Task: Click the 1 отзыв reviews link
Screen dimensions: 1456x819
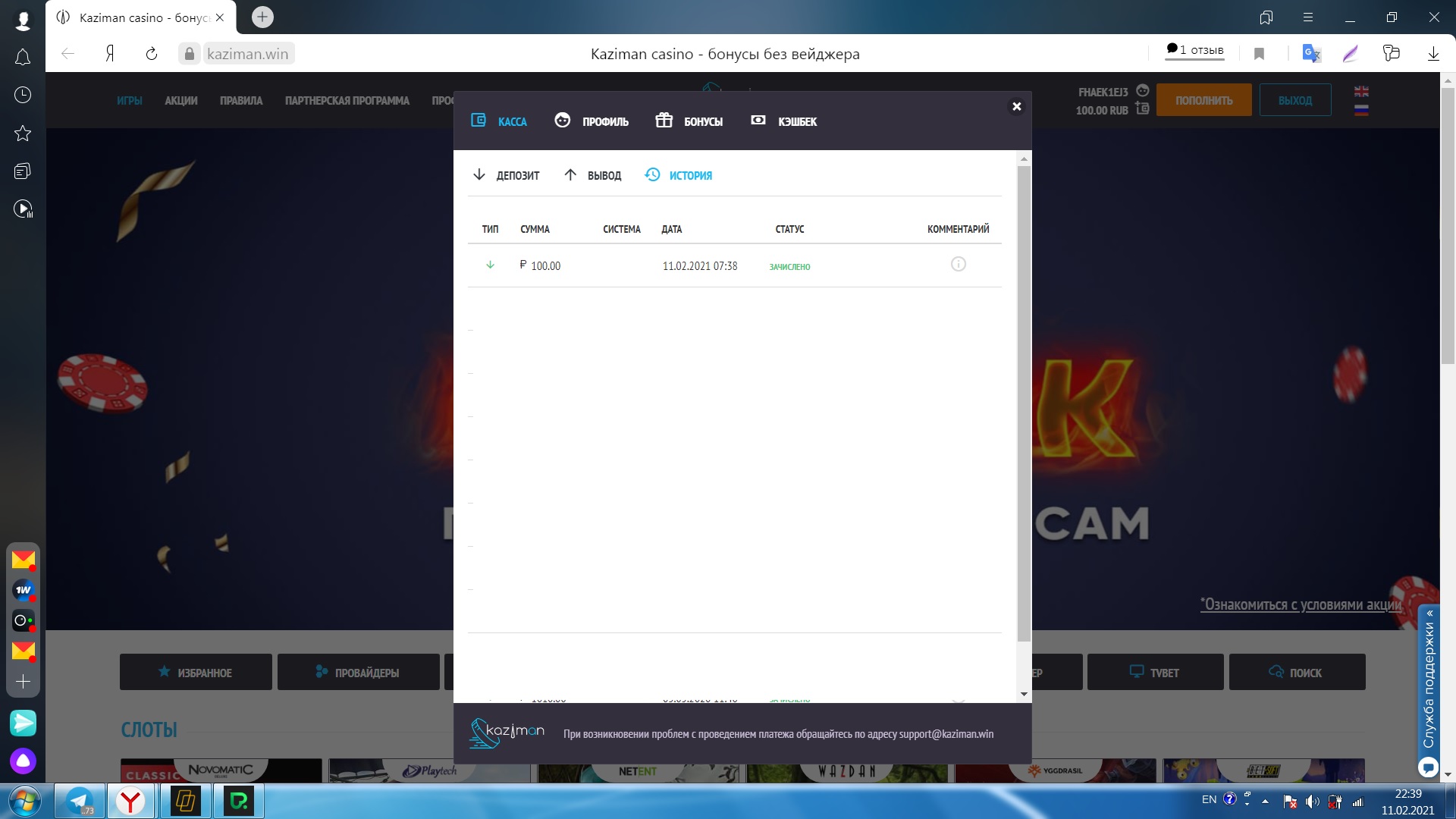Action: coord(1195,51)
